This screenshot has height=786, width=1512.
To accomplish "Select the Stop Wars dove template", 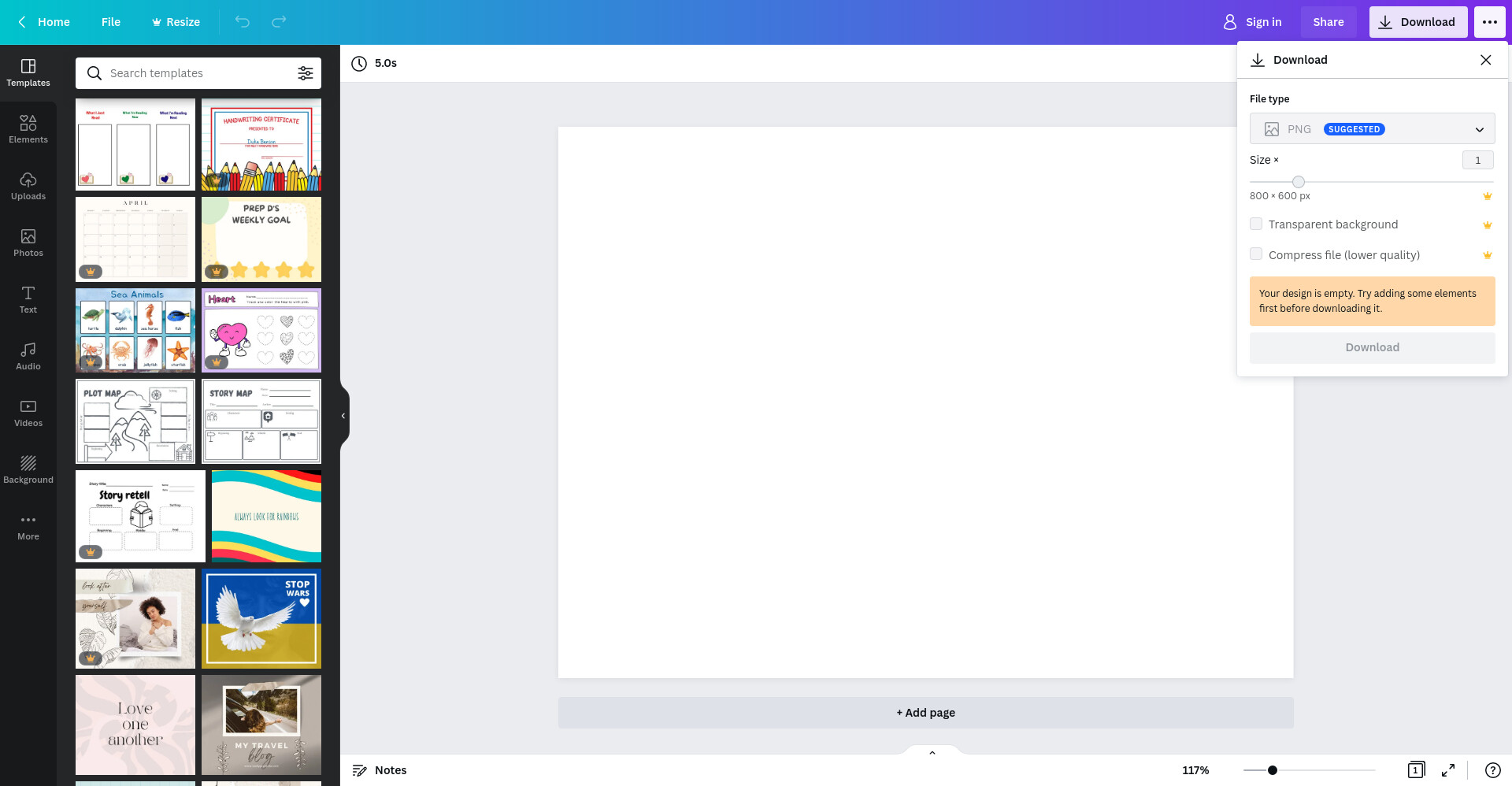I will pos(261,618).
